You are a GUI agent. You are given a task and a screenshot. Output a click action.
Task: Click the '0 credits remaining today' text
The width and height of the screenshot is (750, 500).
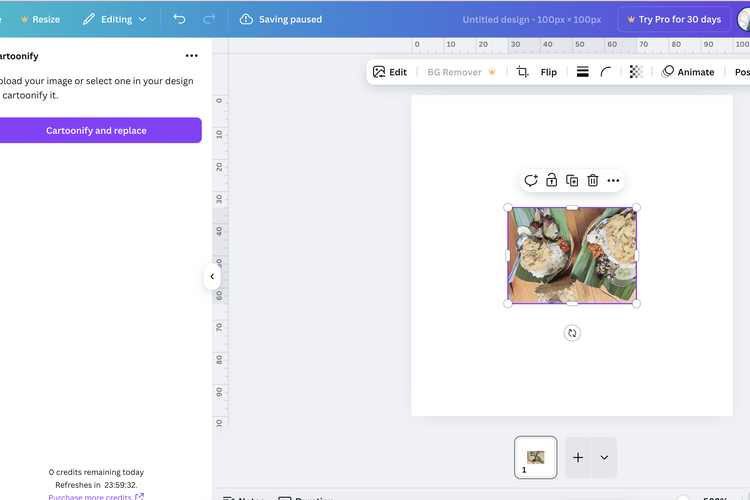pos(96,472)
